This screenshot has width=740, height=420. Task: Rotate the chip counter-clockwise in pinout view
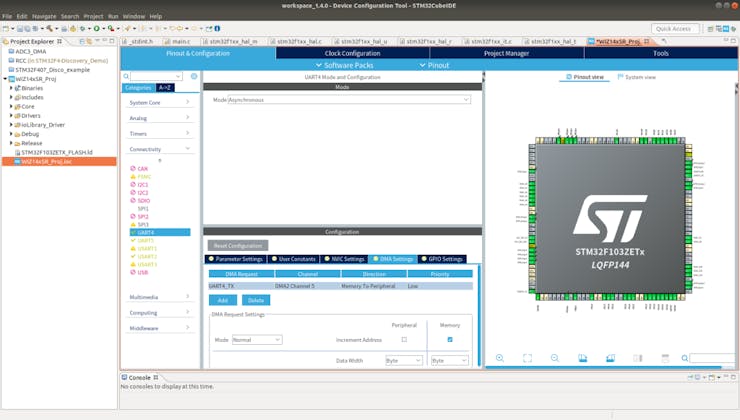click(x=610, y=358)
